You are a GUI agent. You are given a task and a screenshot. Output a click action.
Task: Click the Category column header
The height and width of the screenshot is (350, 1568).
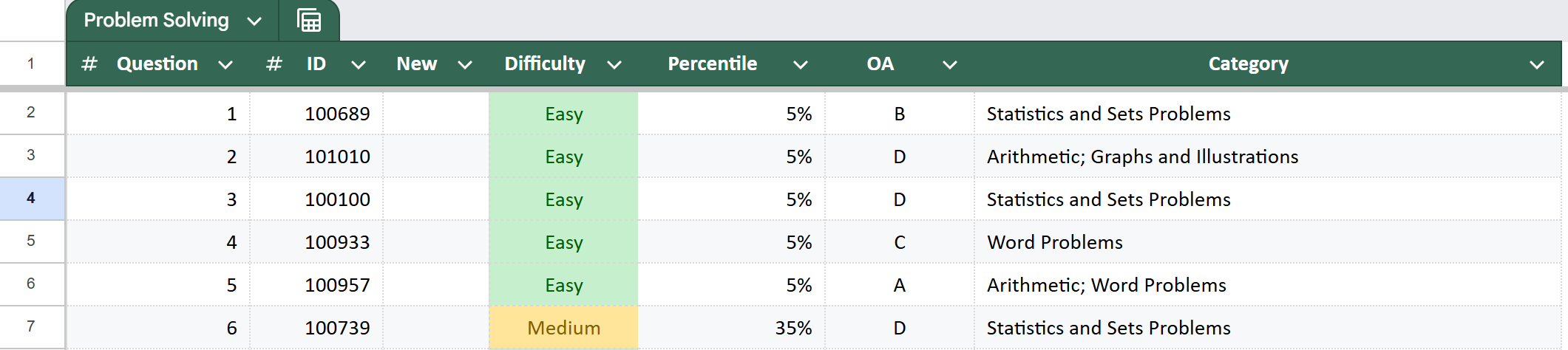click(1248, 64)
